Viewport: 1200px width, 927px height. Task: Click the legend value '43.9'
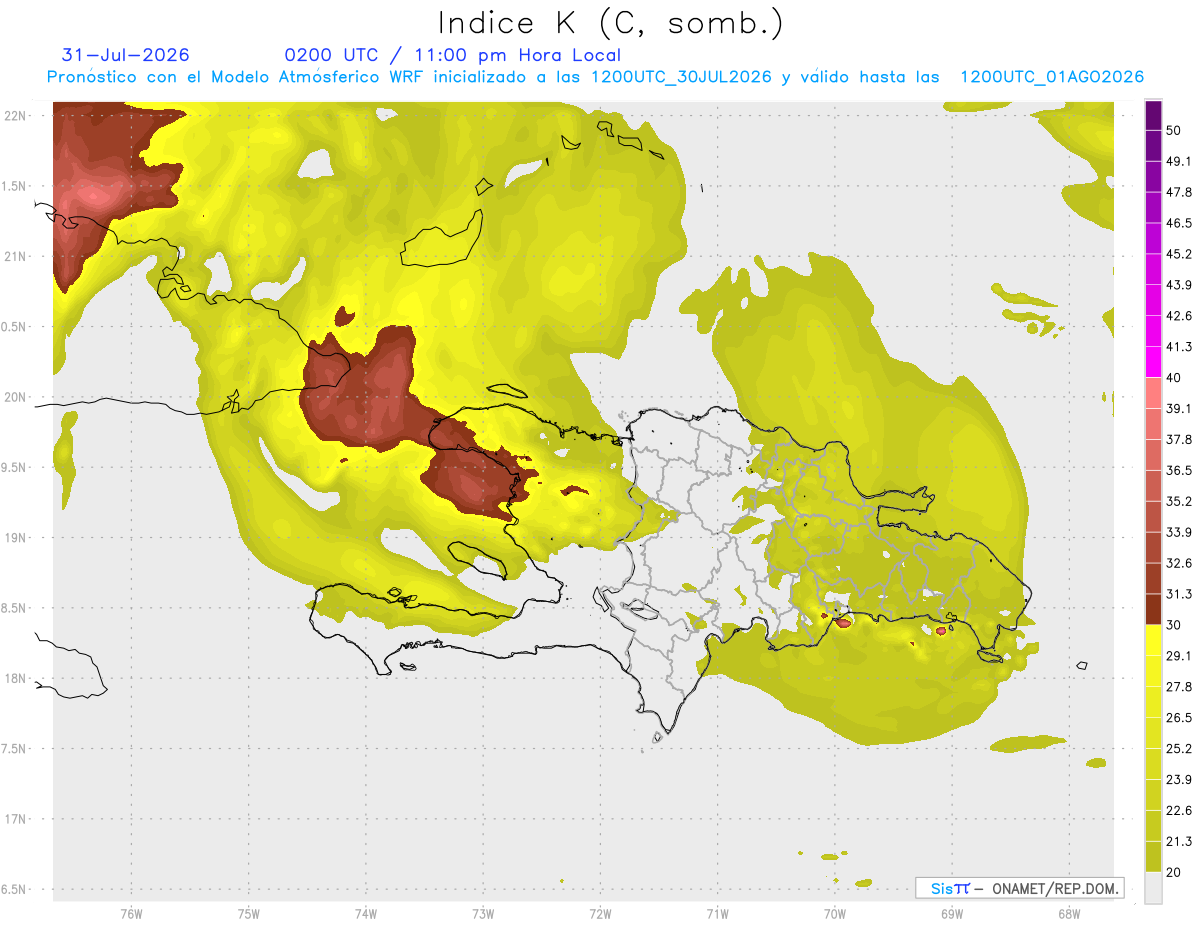click(x=1179, y=285)
